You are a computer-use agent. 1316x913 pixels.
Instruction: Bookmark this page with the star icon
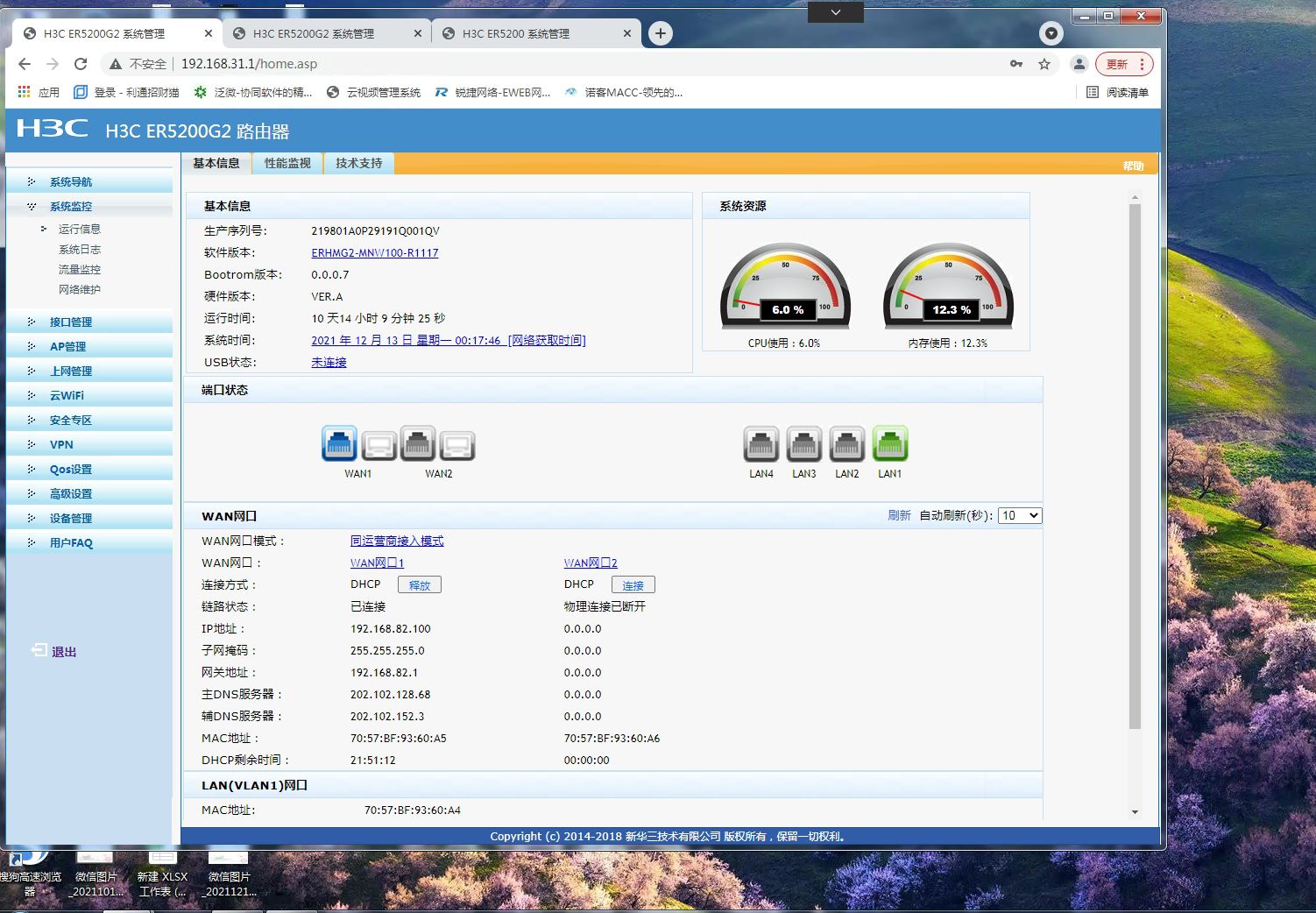pos(1044,64)
